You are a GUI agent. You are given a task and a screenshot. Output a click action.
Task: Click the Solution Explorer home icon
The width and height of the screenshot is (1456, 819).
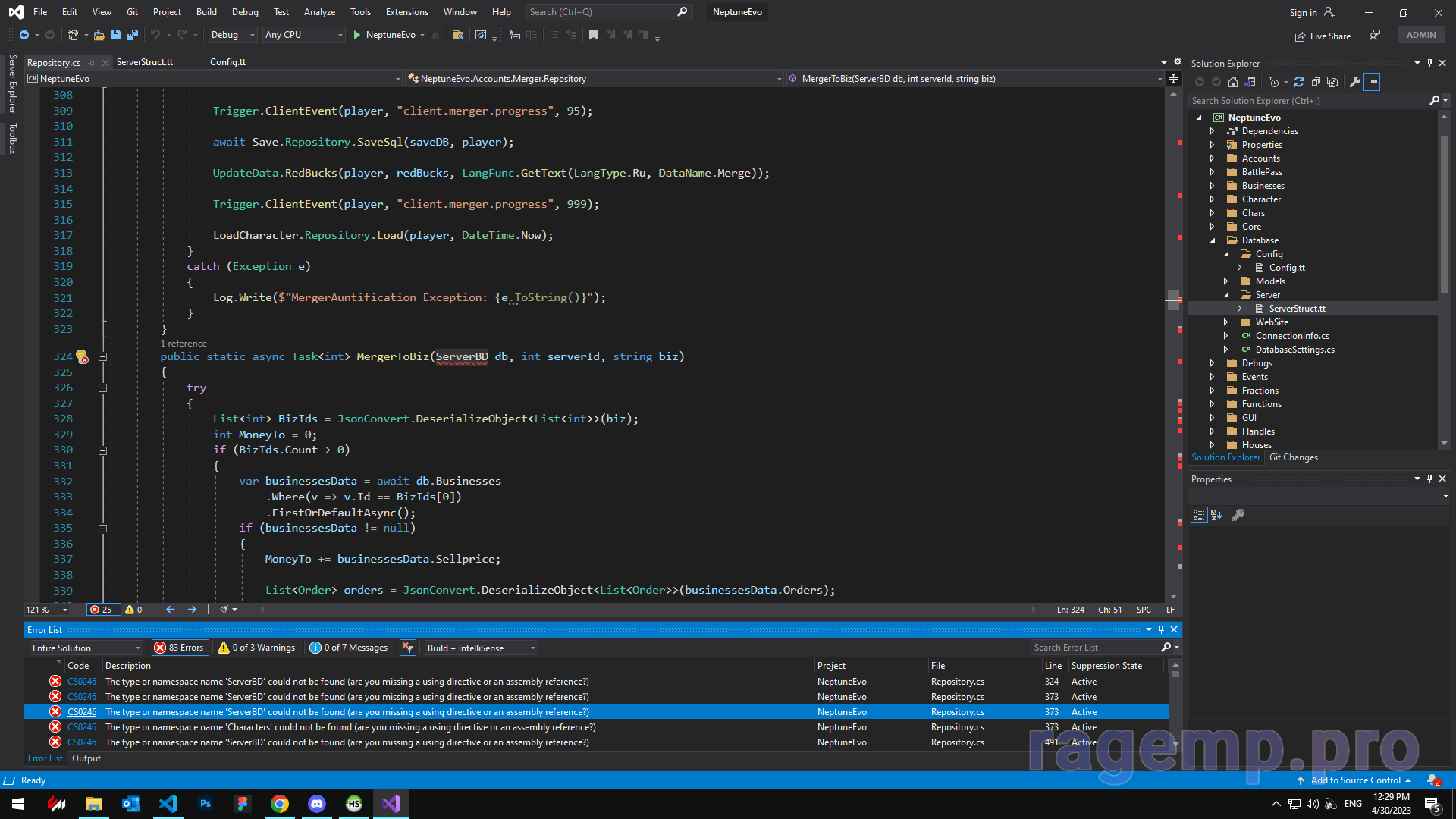pyautogui.click(x=1233, y=82)
